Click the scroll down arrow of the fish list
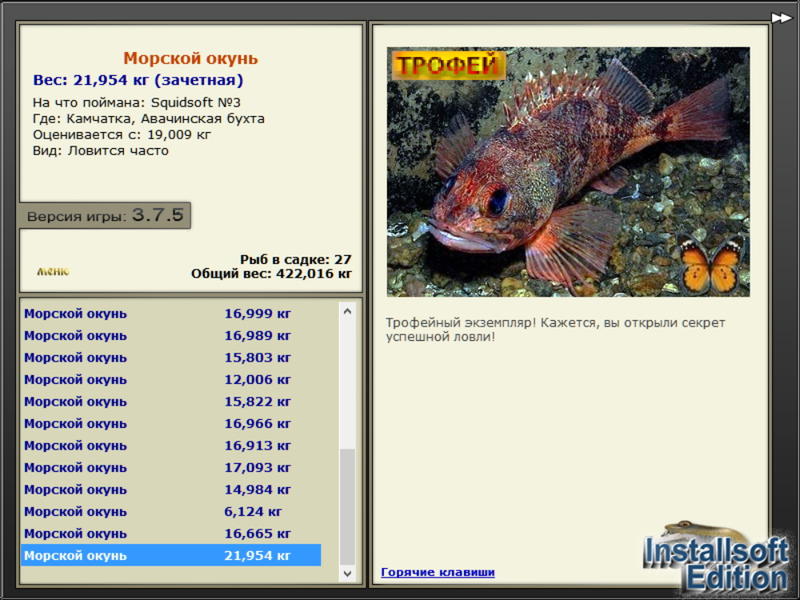Image resolution: width=800 pixels, height=600 pixels. (347, 573)
